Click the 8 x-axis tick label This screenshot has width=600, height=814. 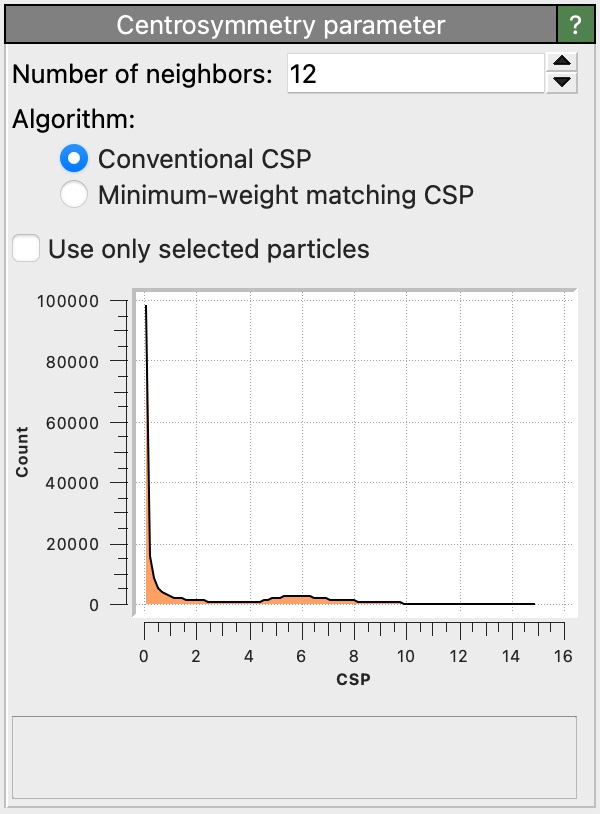coord(354,656)
